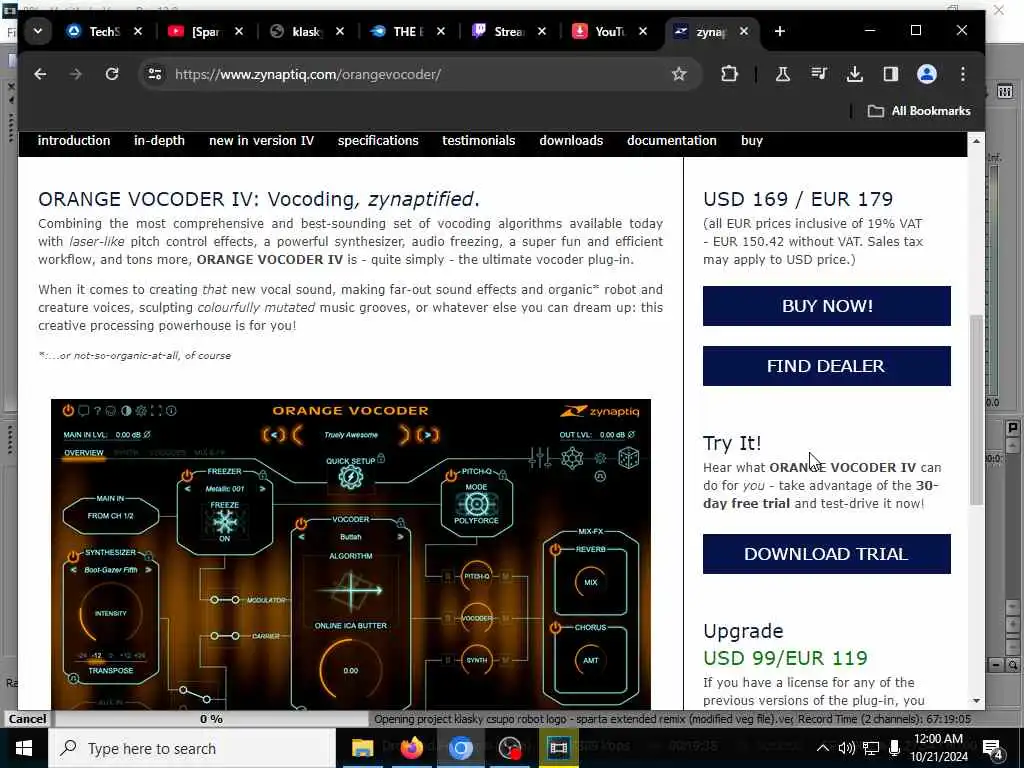Close the YouT browser tab
This screenshot has height=768, width=1024.
[643, 31]
